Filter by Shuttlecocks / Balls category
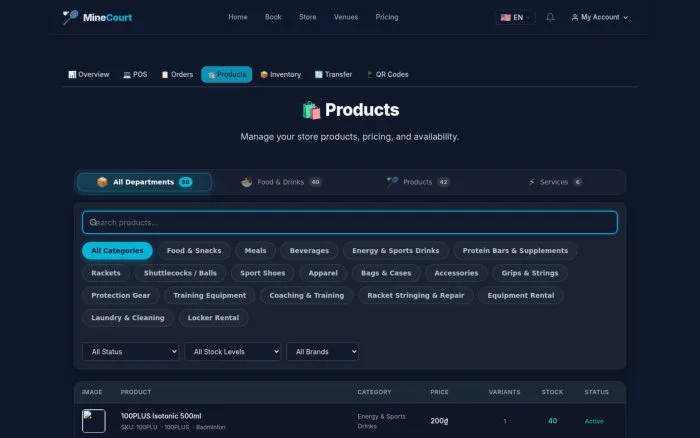The width and height of the screenshot is (700, 438). pyautogui.click(x=180, y=273)
